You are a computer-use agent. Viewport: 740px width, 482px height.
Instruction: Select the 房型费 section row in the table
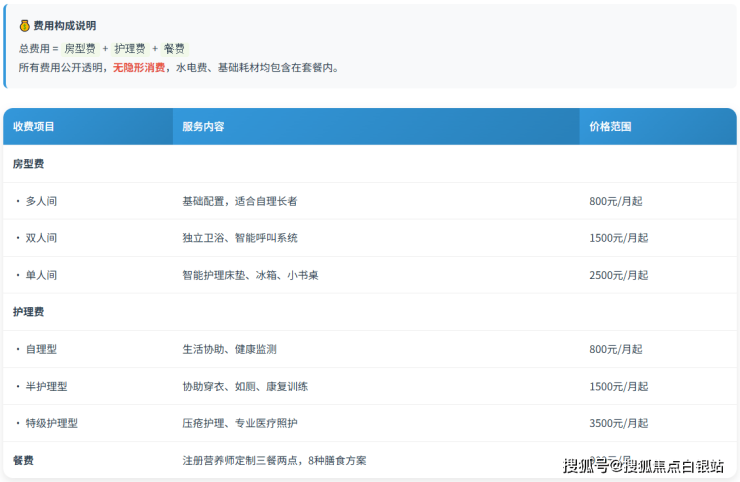click(x=29, y=164)
